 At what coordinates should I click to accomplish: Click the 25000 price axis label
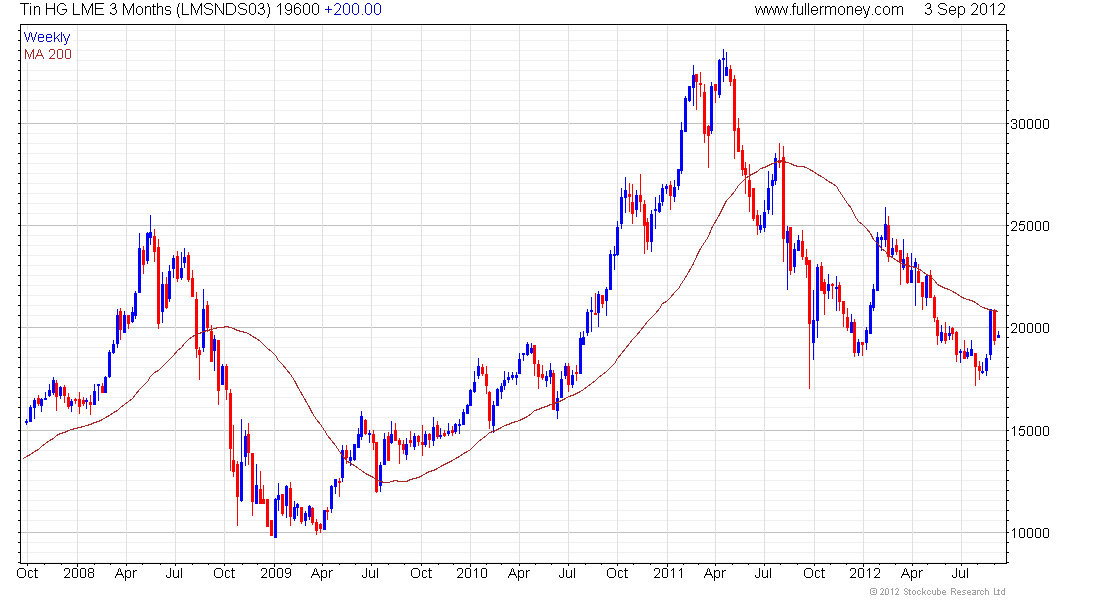[1030, 226]
